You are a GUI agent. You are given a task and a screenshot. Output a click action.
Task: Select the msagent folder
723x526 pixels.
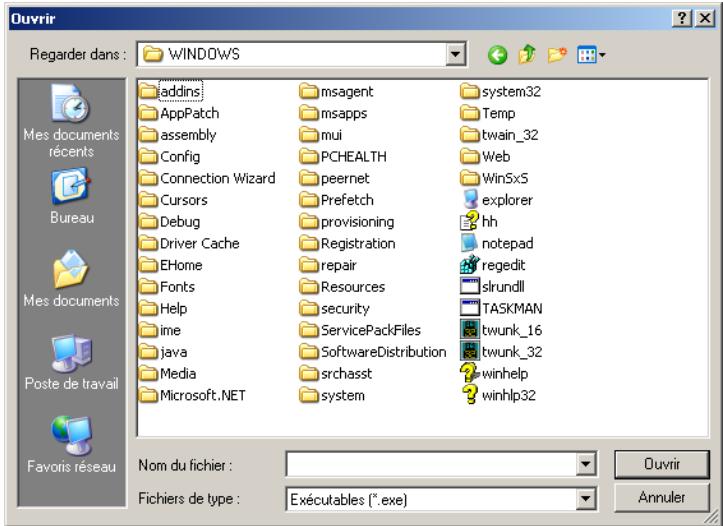click(337, 91)
